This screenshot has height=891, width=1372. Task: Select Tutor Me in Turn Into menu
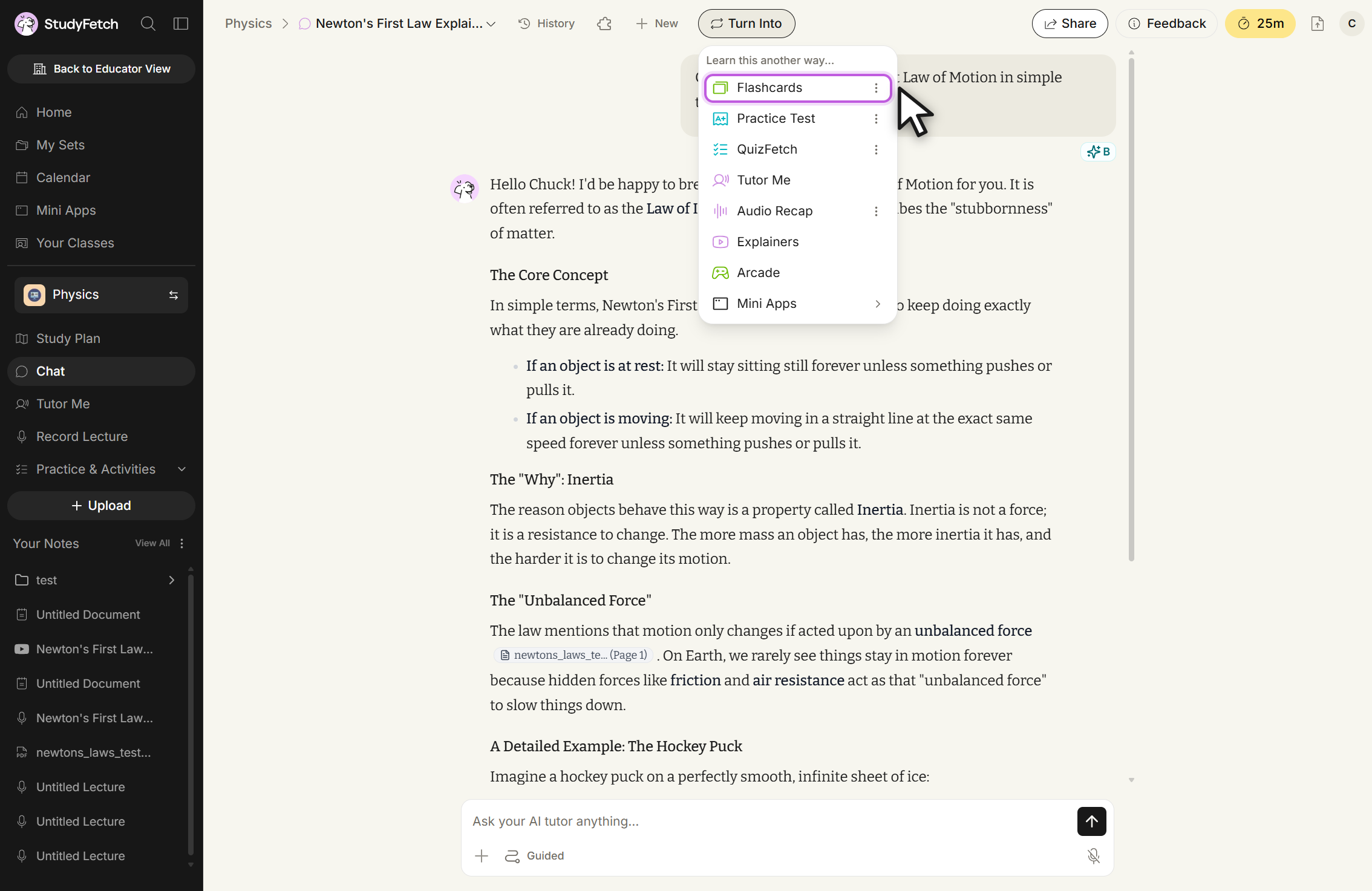(x=798, y=181)
